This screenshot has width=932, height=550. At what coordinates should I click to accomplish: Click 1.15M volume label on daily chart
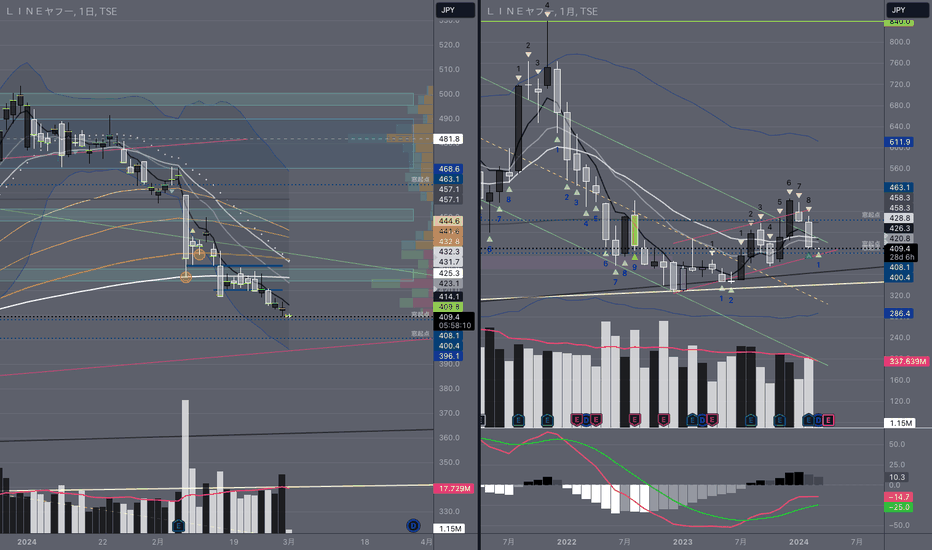449,529
